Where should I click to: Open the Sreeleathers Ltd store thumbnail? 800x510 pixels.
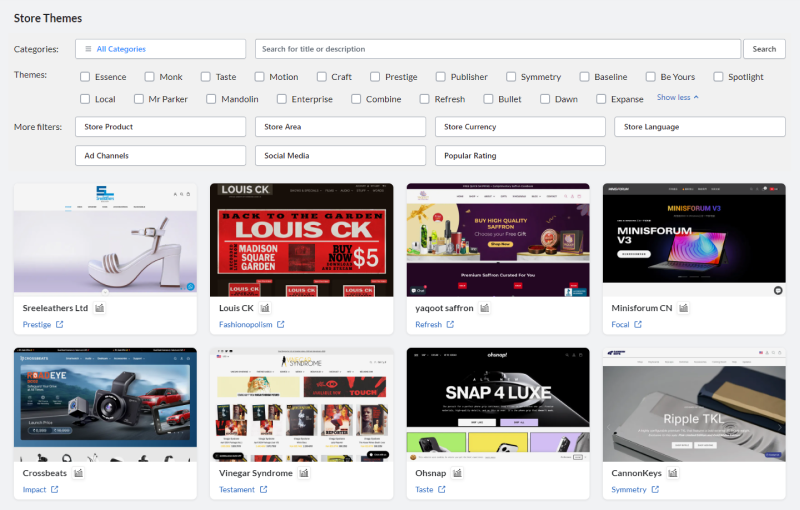point(105,240)
